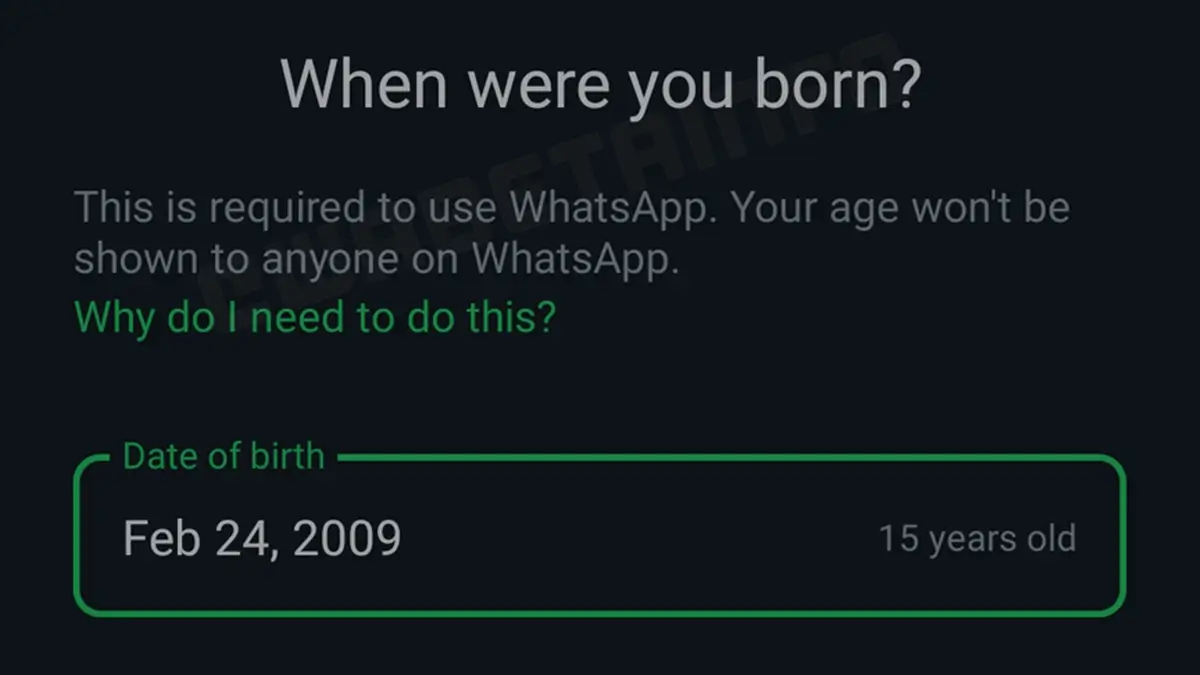Image resolution: width=1200 pixels, height=675 pixels.
Task: Open the "Why do I need to do this?" link
Action: click(315, 318)
